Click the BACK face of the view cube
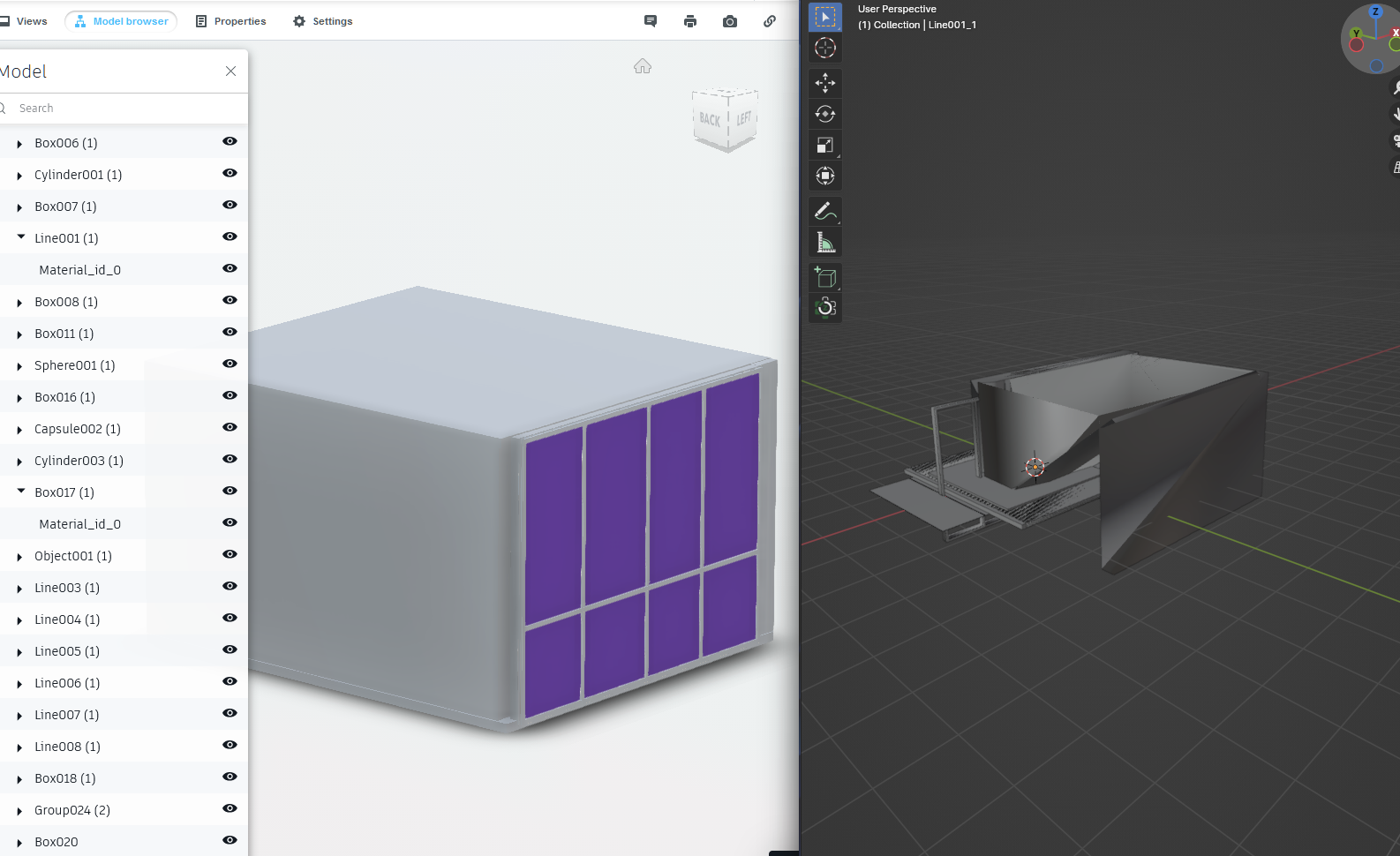The height and width of the screenshot is (856, 1400). click(x=710, y=119)
